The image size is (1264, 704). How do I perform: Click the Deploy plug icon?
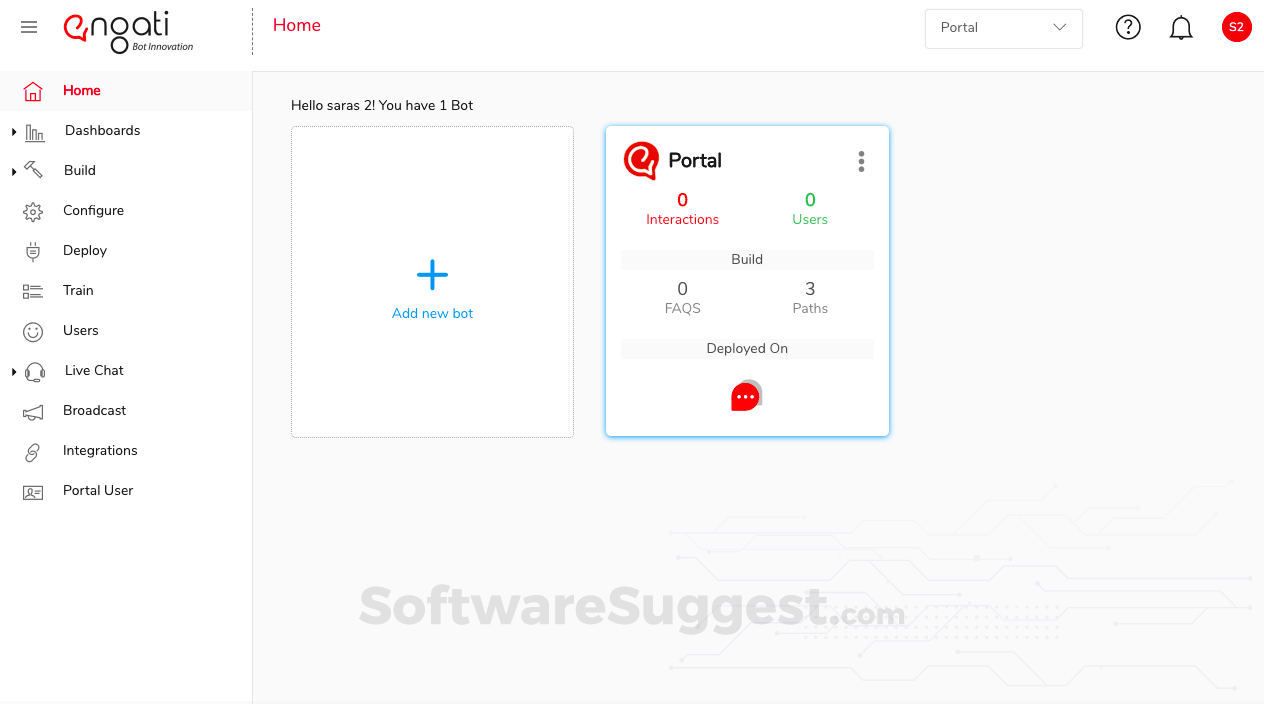point(31,250)
